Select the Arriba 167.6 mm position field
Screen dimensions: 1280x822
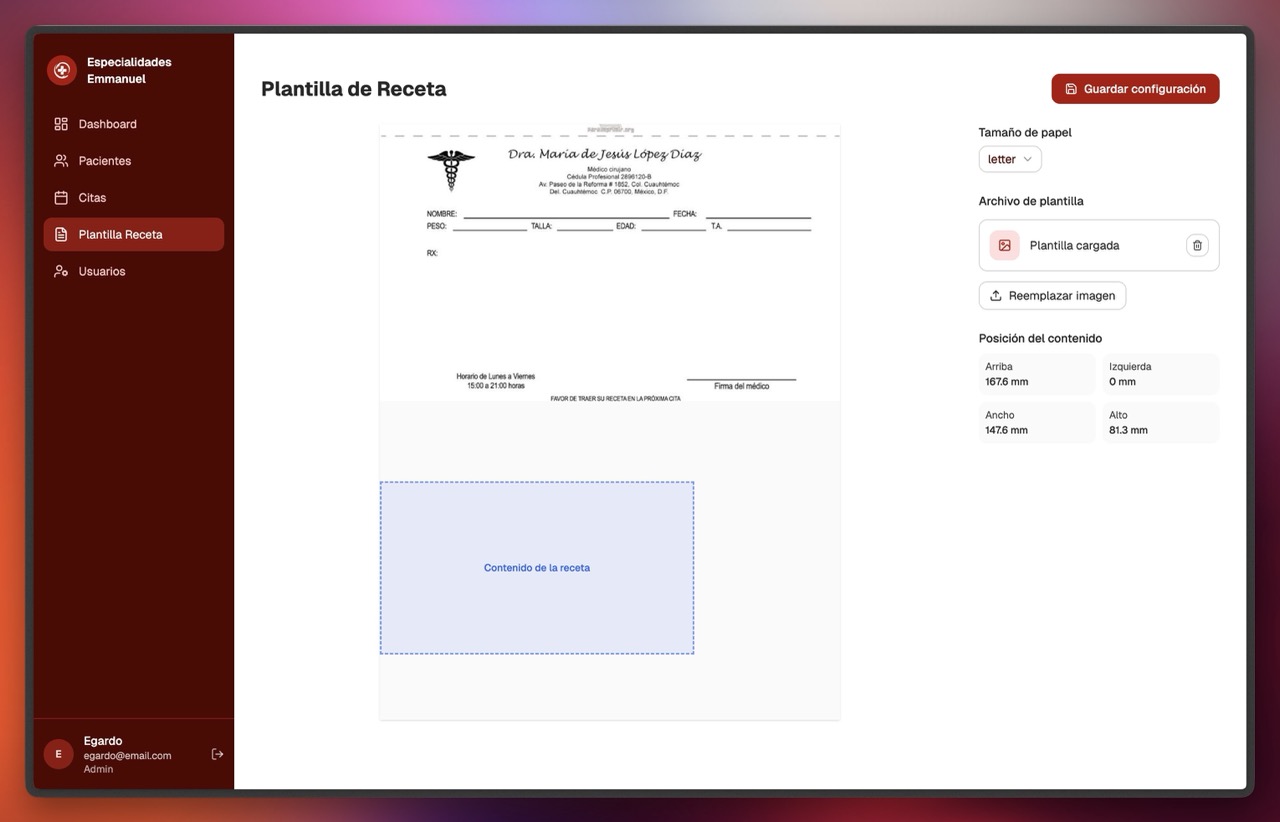click(1036, 374)
